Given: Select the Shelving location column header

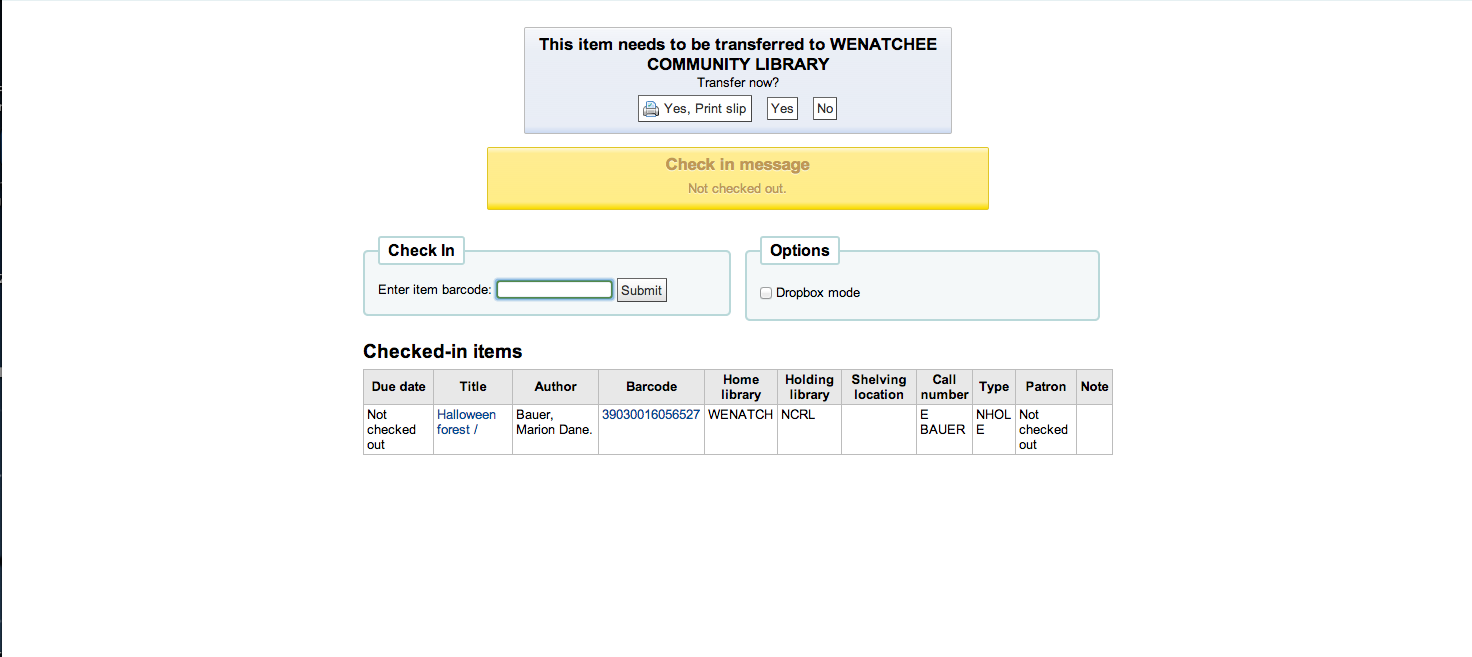Looking at the screenshot, I should [x=879, y=387].
